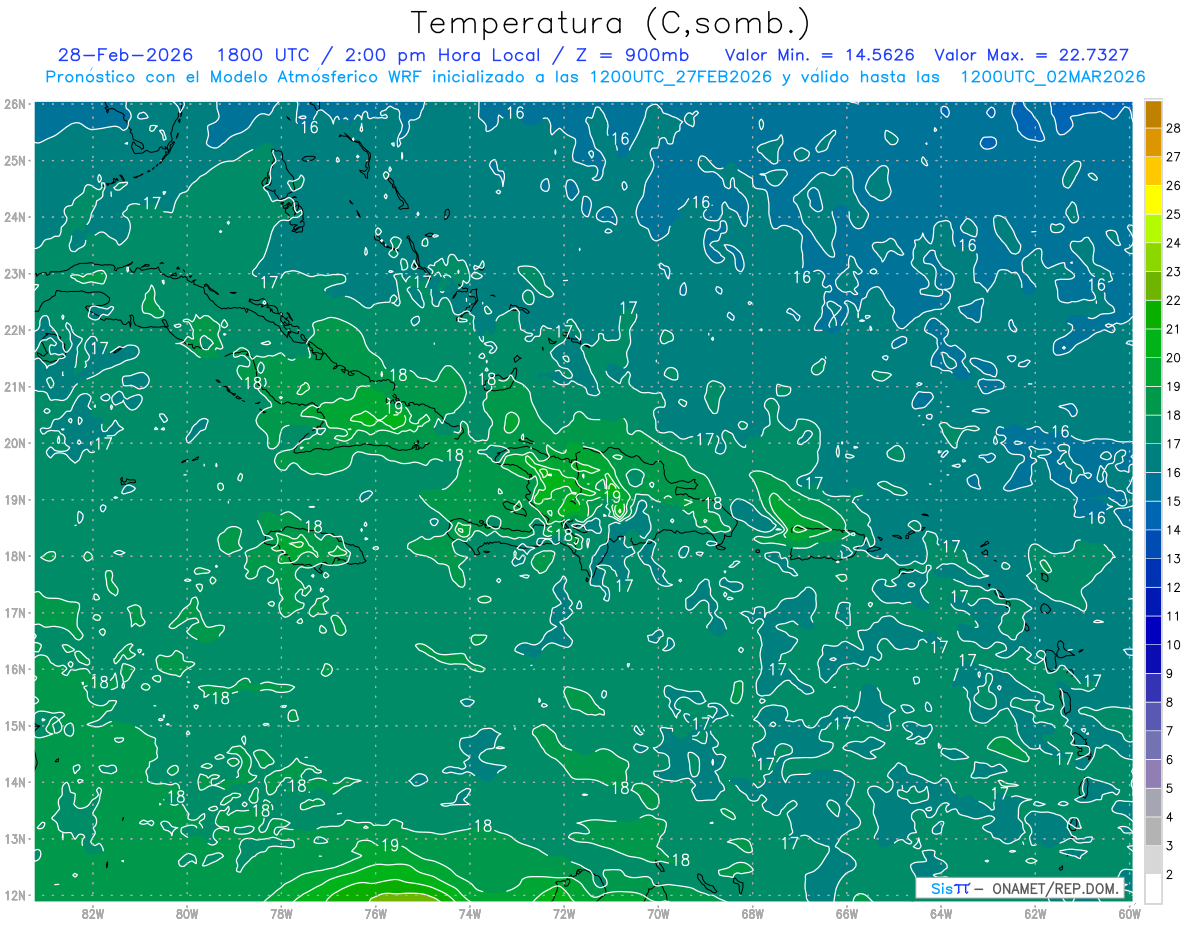Click the '22N' latitude label

tap(14, 330)
